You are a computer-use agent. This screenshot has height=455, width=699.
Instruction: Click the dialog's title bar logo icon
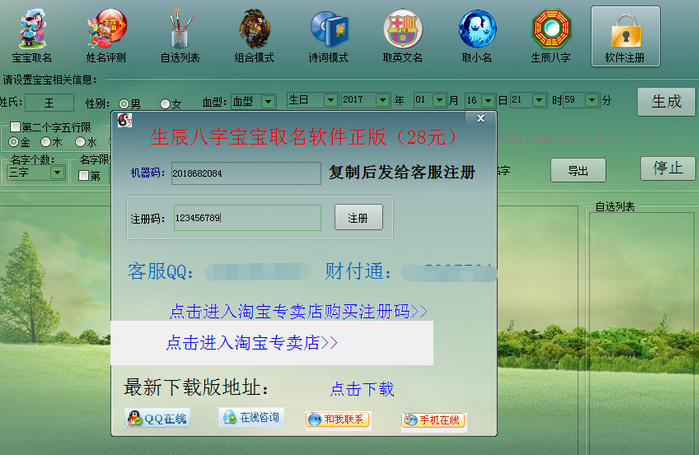point(125,120)
